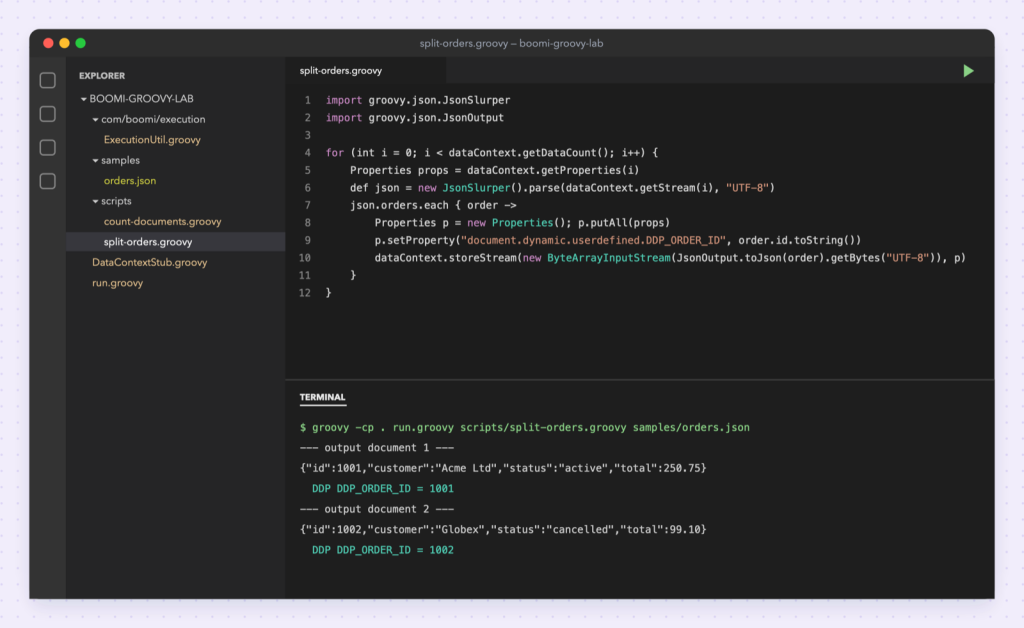This screenshot has width=1024, height=628.
Task: Collapse the BOOMI-GROOVY-LAB root arrow
Action: click(x=84, y=99)
